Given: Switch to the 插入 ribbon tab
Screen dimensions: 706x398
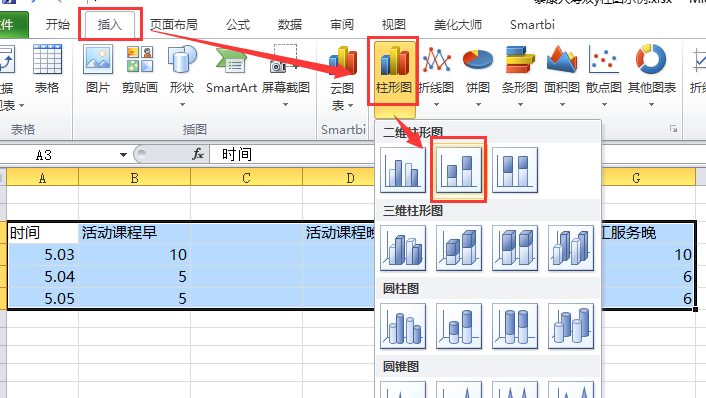Looking at the screenshot, I should [110, 24].
